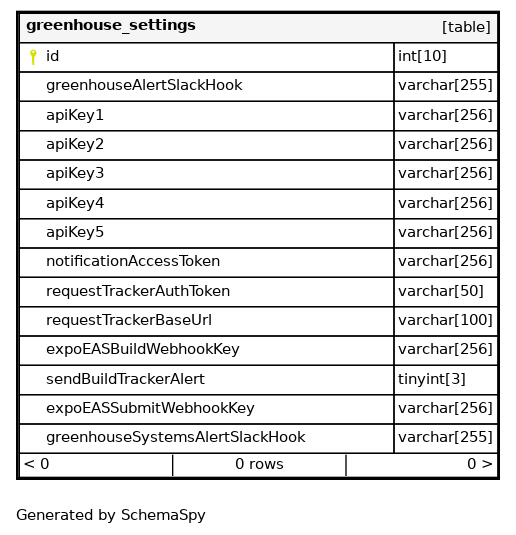The height and width of the screenshot is (535, 516).
Task: Select the id column name
Action: [53, 56]
